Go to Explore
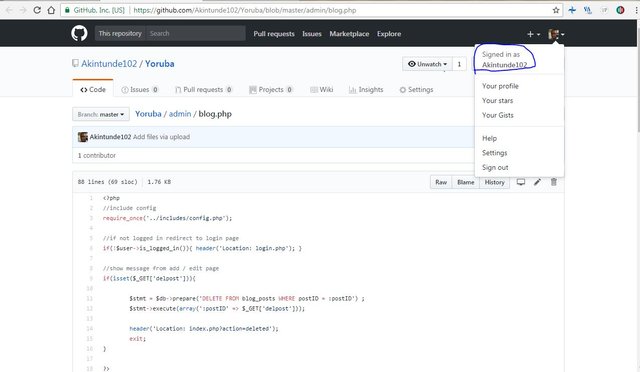The height and width of the screenshot is (372, 640). (389, 34)
